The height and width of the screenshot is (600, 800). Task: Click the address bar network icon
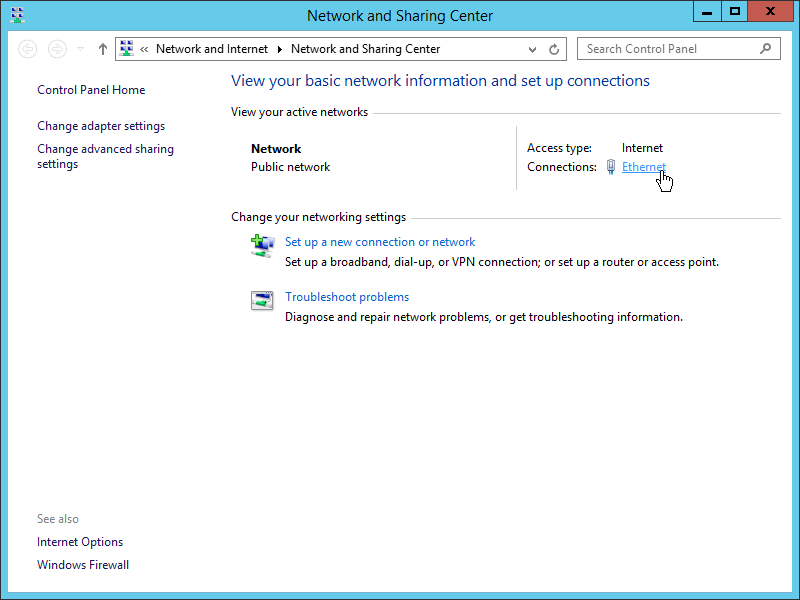coord(127,48)
